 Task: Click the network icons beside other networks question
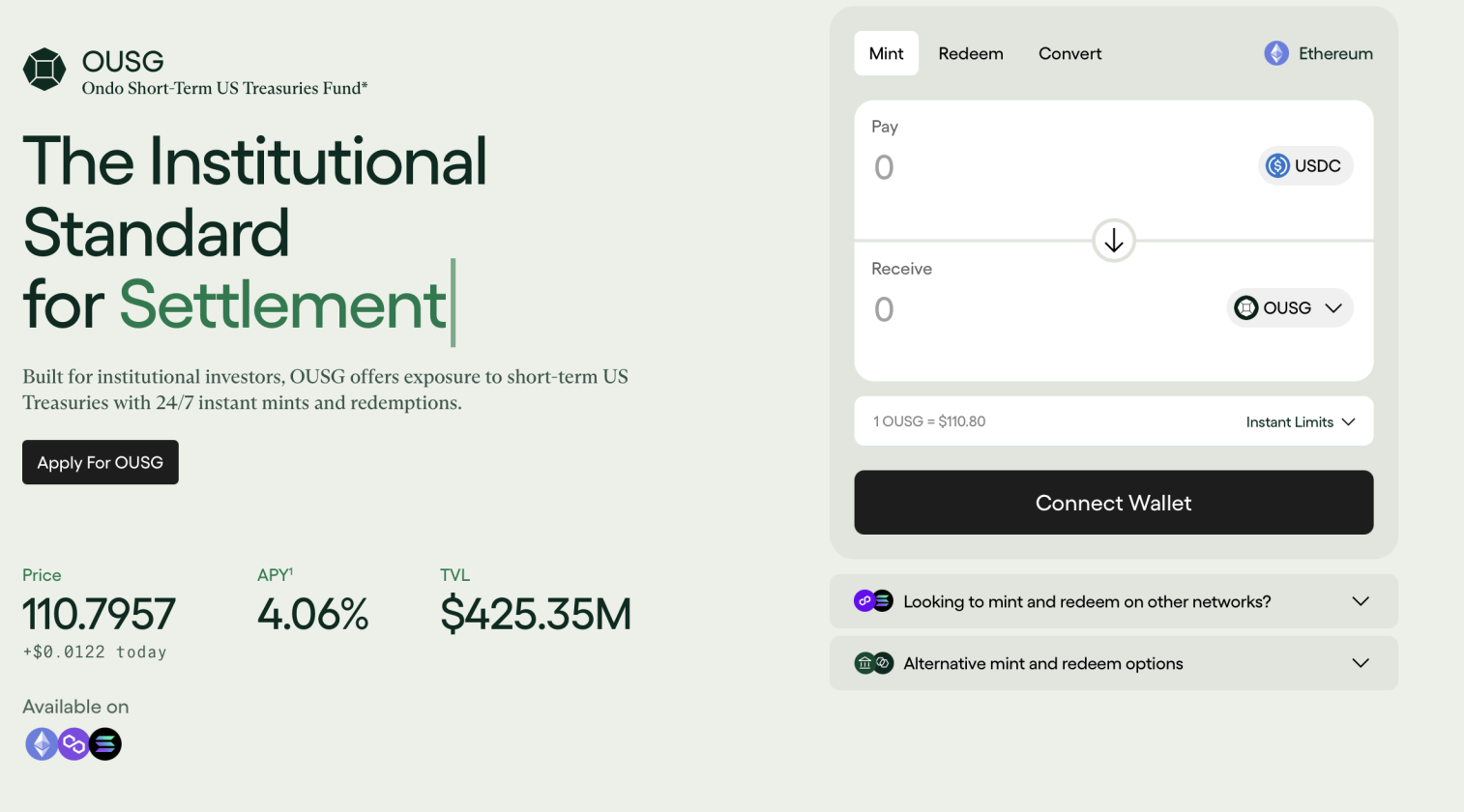[873, 601]
